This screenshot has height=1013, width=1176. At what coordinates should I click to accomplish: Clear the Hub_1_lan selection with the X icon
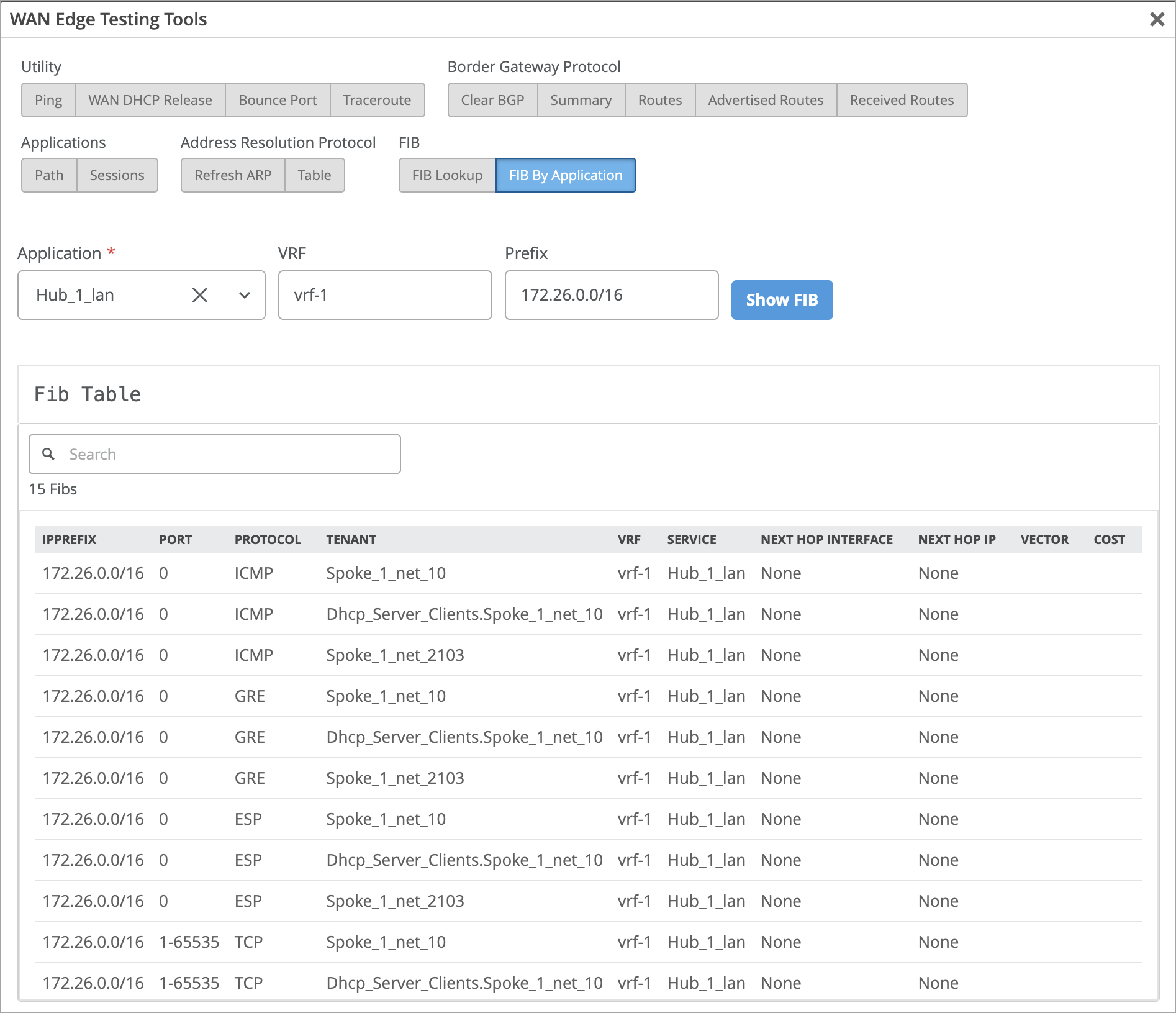tap(200, 295)
